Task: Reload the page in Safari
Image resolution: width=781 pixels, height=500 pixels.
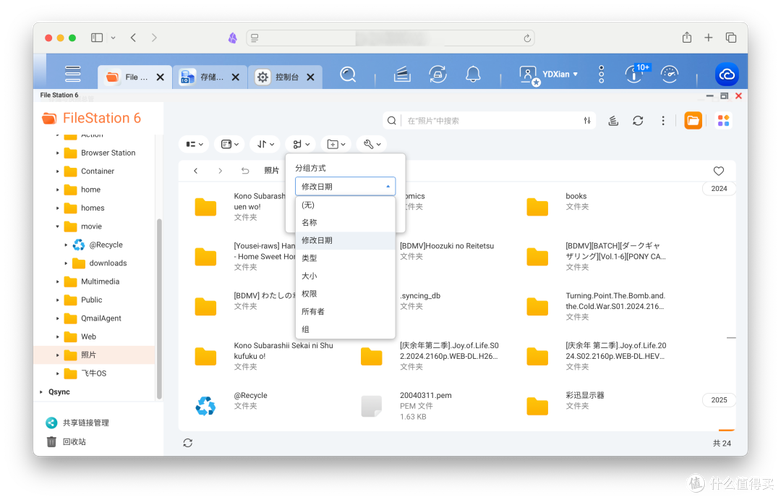Action: tap(527, 38)
